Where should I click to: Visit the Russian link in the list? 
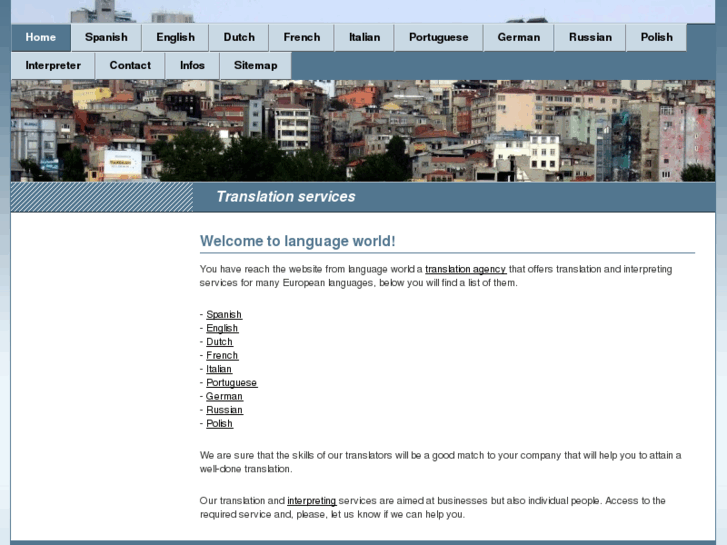tap(224, 410)
